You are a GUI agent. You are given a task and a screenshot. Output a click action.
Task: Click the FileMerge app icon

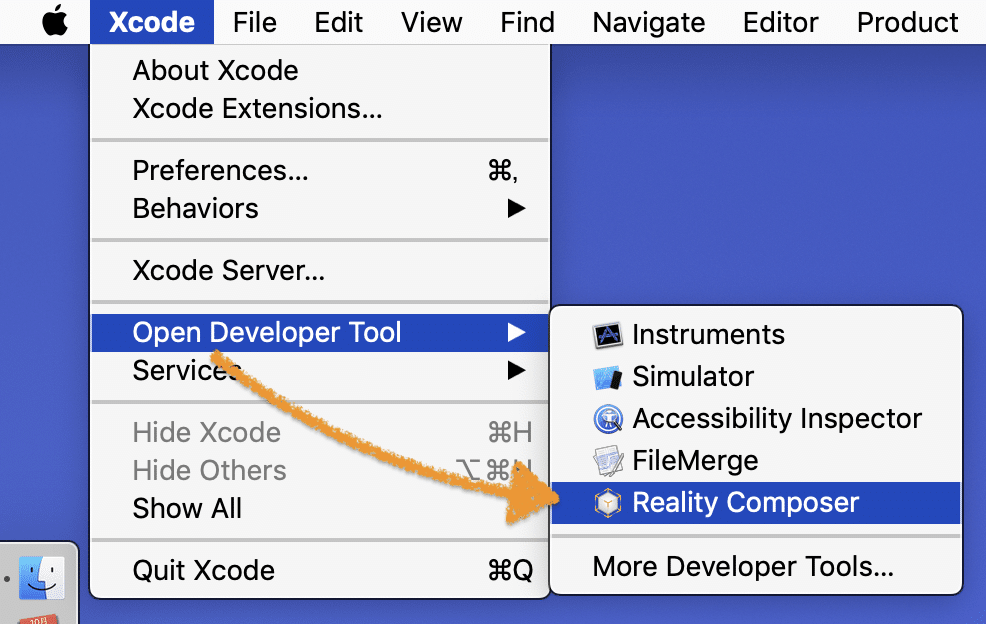(608, 461)
